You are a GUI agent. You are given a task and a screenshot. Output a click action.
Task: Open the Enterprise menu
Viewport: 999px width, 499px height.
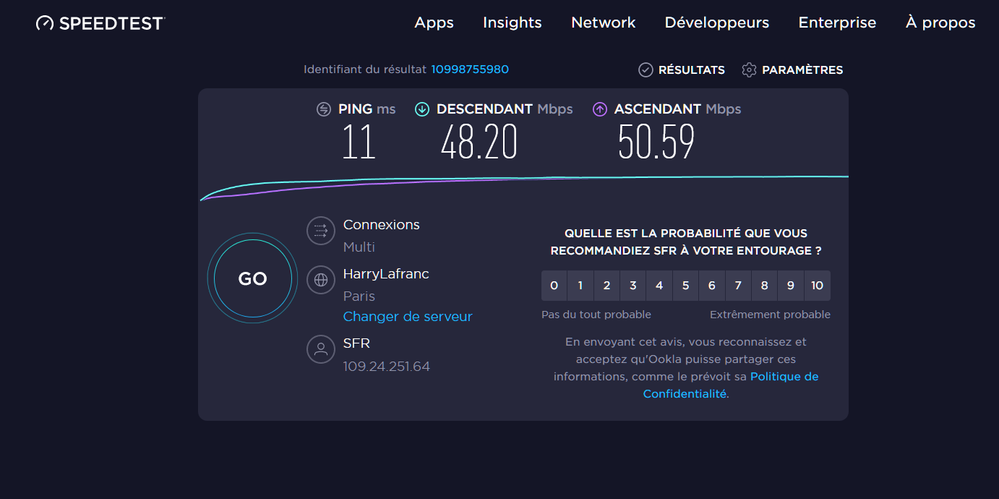837,23
